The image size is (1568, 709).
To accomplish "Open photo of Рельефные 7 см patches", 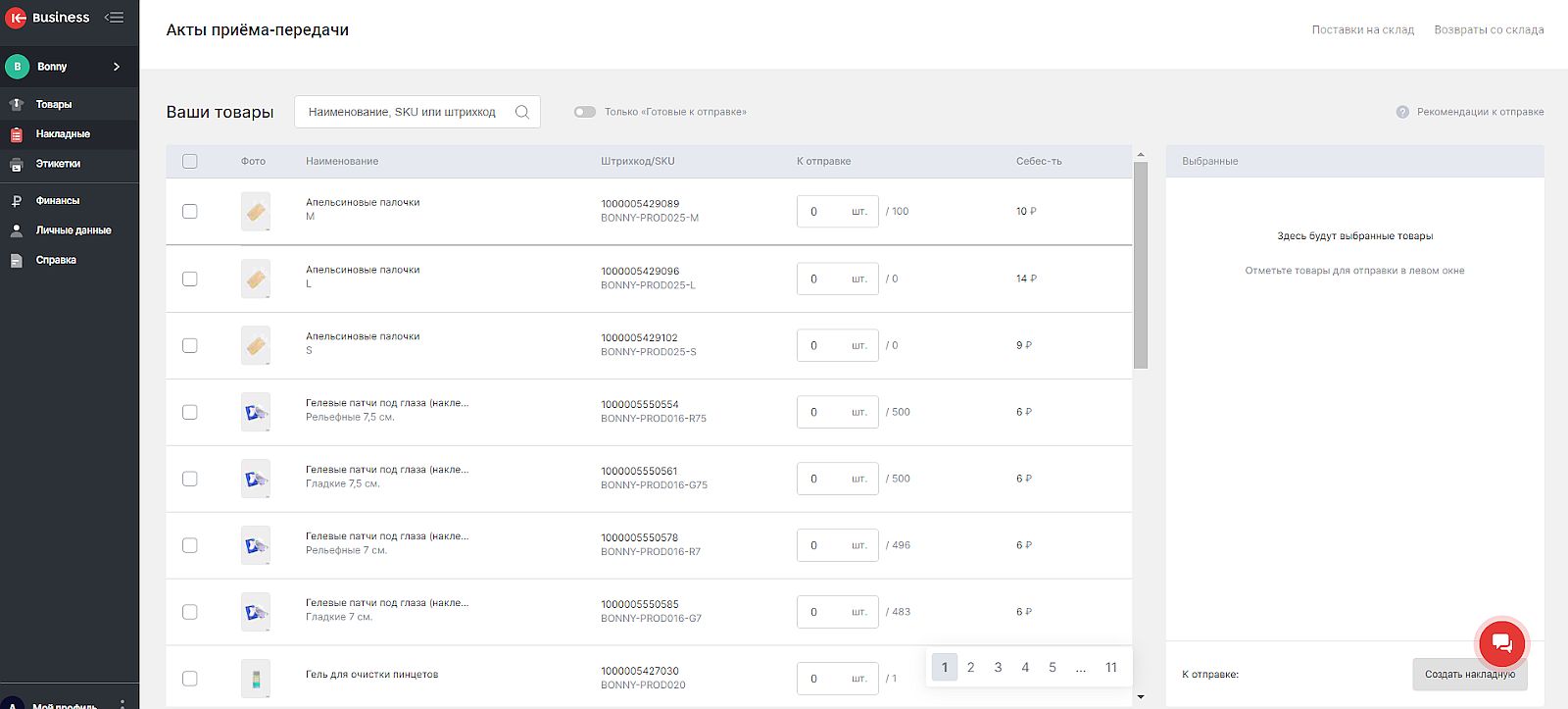I will pyautogui.click(x=256, y=546).
